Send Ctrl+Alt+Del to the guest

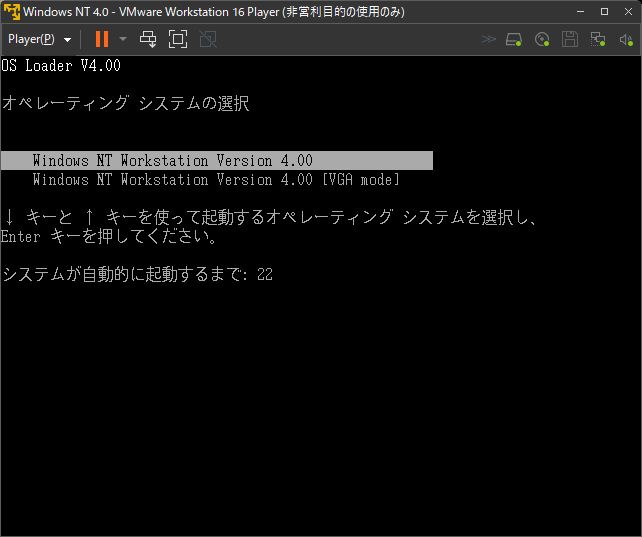pos(148,39)
